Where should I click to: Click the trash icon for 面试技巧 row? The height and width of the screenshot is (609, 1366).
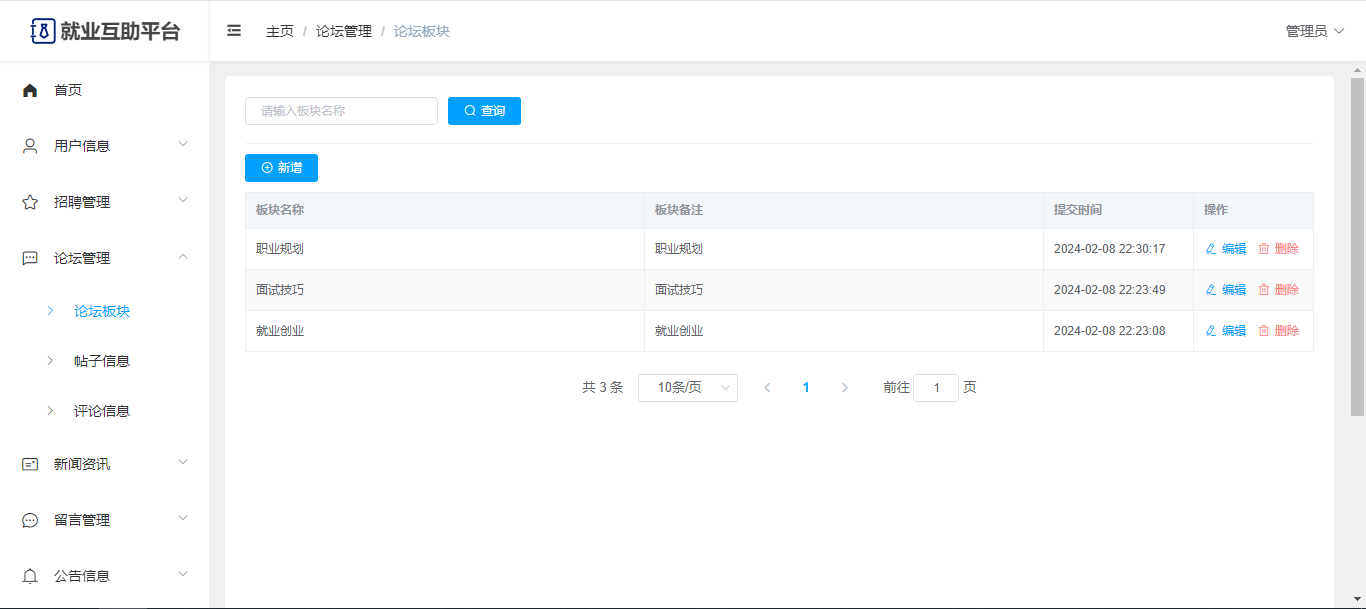point(1263,290)
